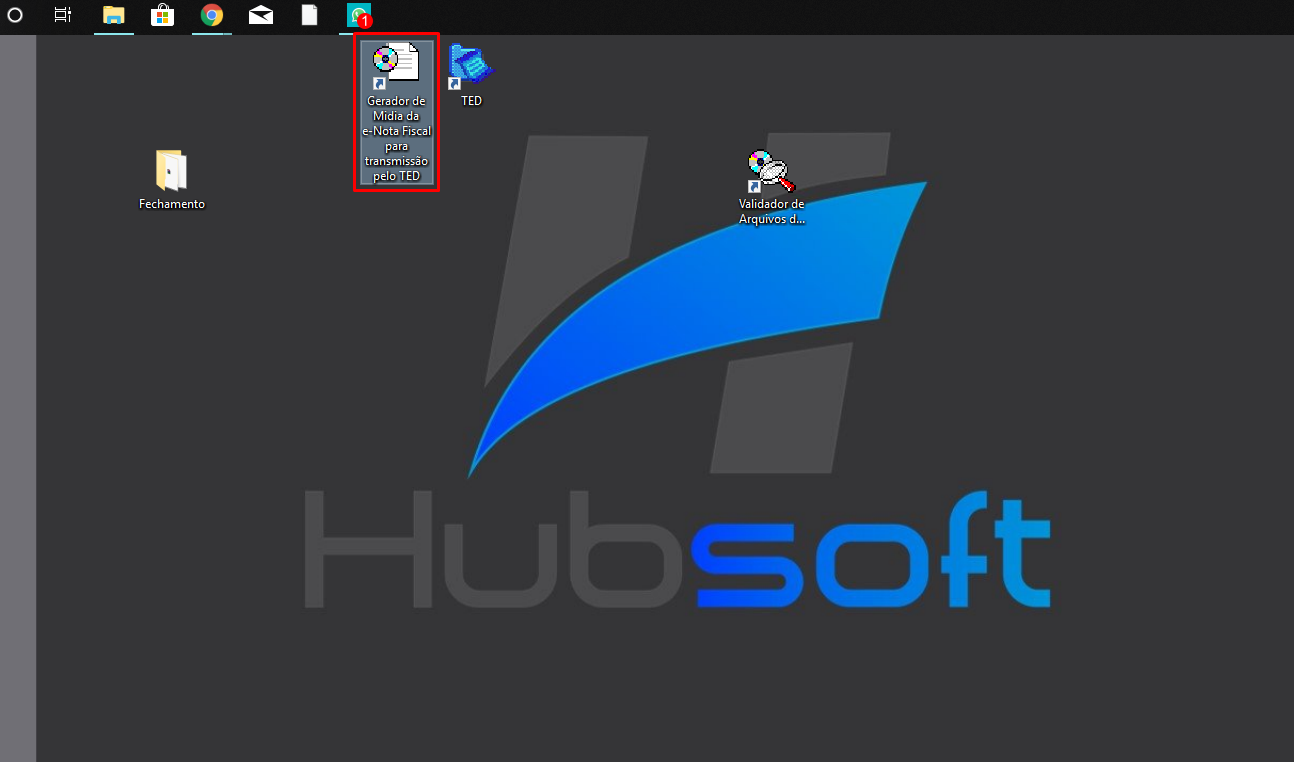Select the TED desktop shortcut

pyautogui.click(x=471, y=75)
